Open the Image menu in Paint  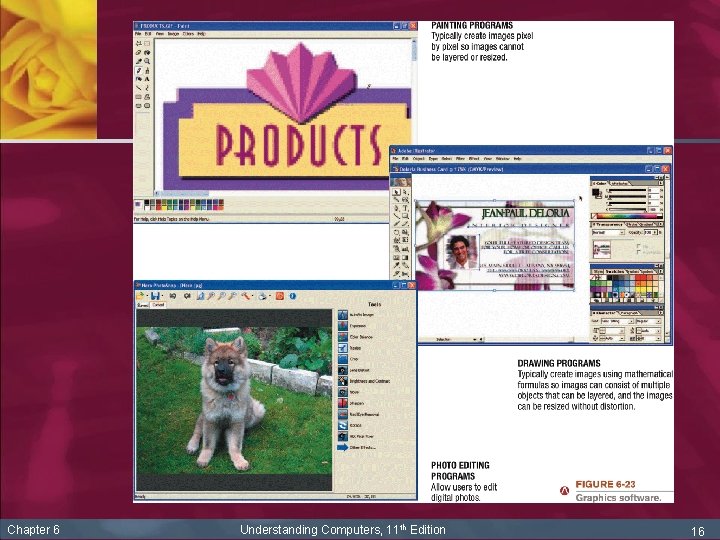pos(173,34)
